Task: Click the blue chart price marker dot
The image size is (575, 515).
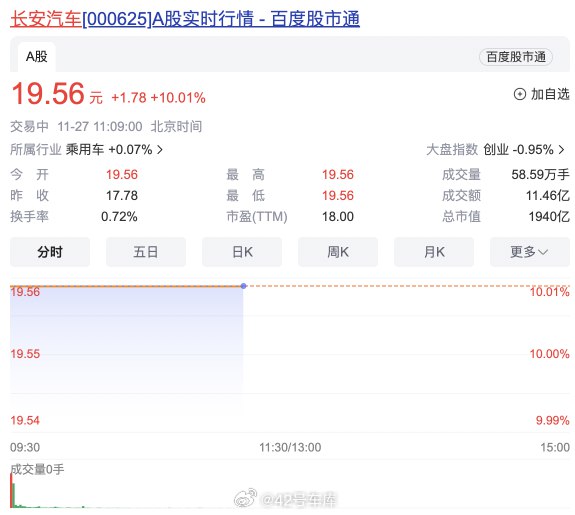Action: pos(243,286)
